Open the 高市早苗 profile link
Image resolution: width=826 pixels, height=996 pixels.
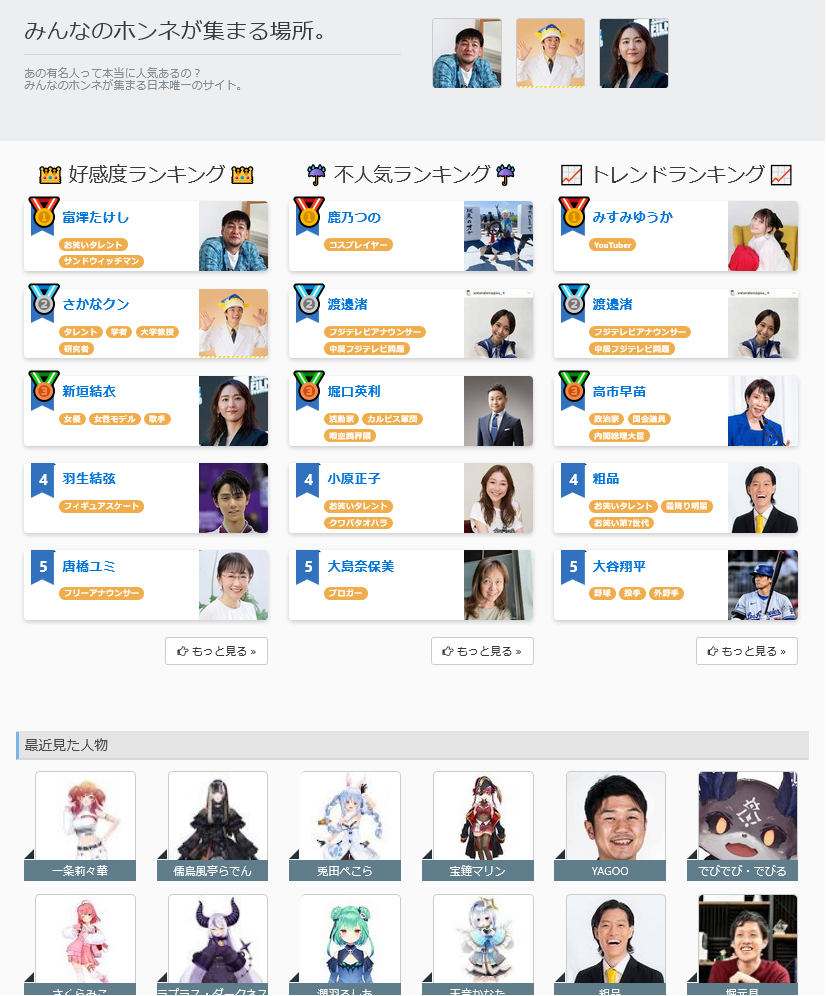[x=617, y=391]
